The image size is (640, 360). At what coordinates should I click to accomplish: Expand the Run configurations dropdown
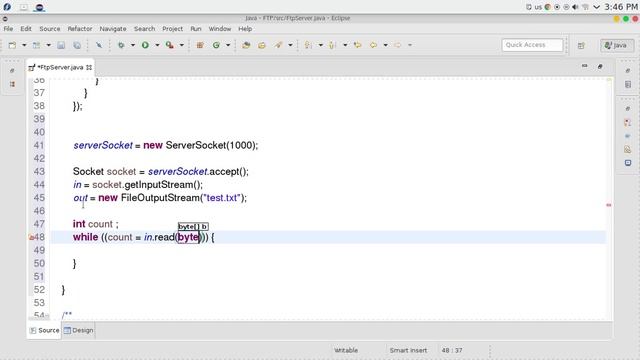pos(157,45)
